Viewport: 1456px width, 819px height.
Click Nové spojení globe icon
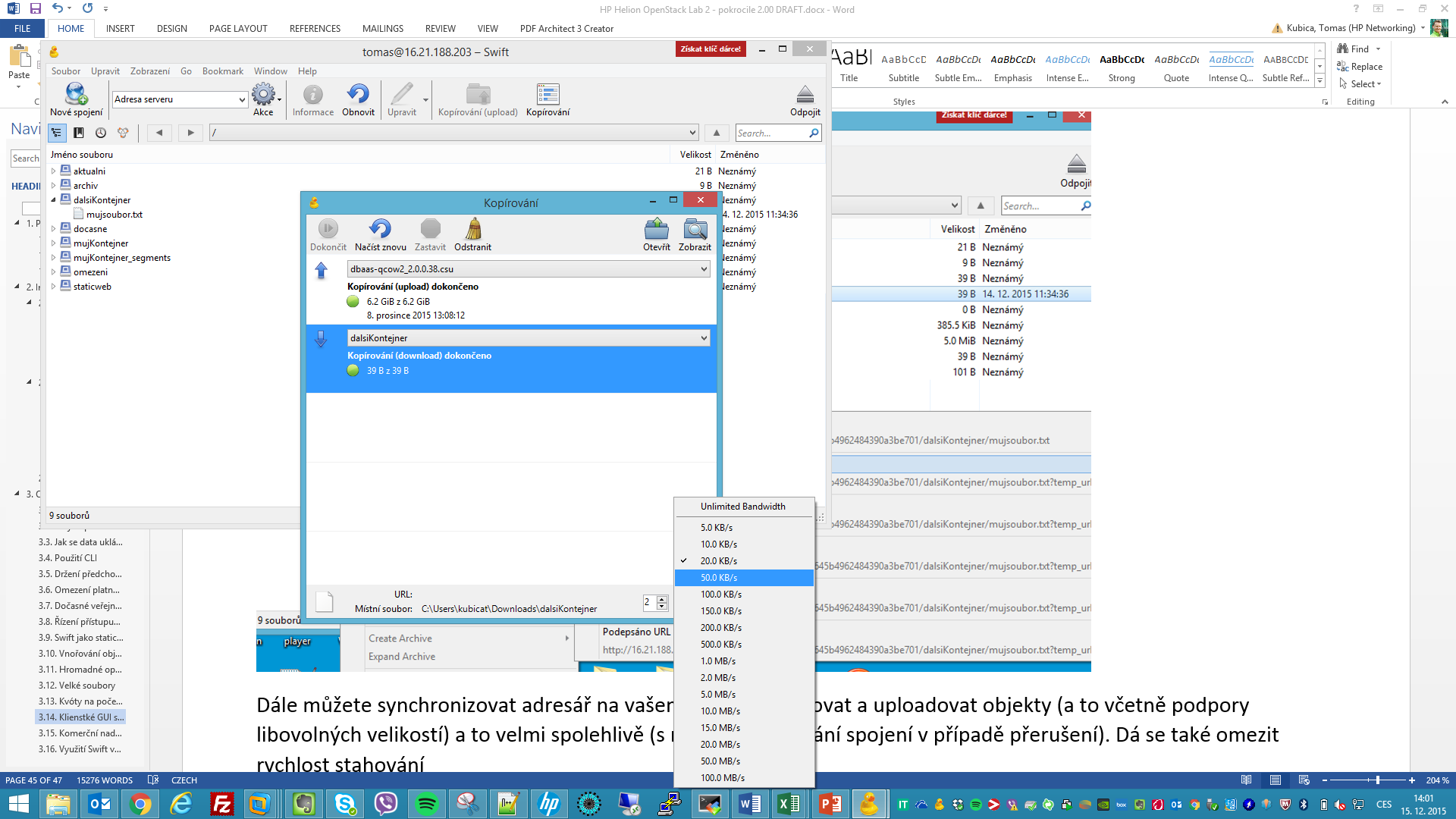pyautogui.click(x=76, y=94)
